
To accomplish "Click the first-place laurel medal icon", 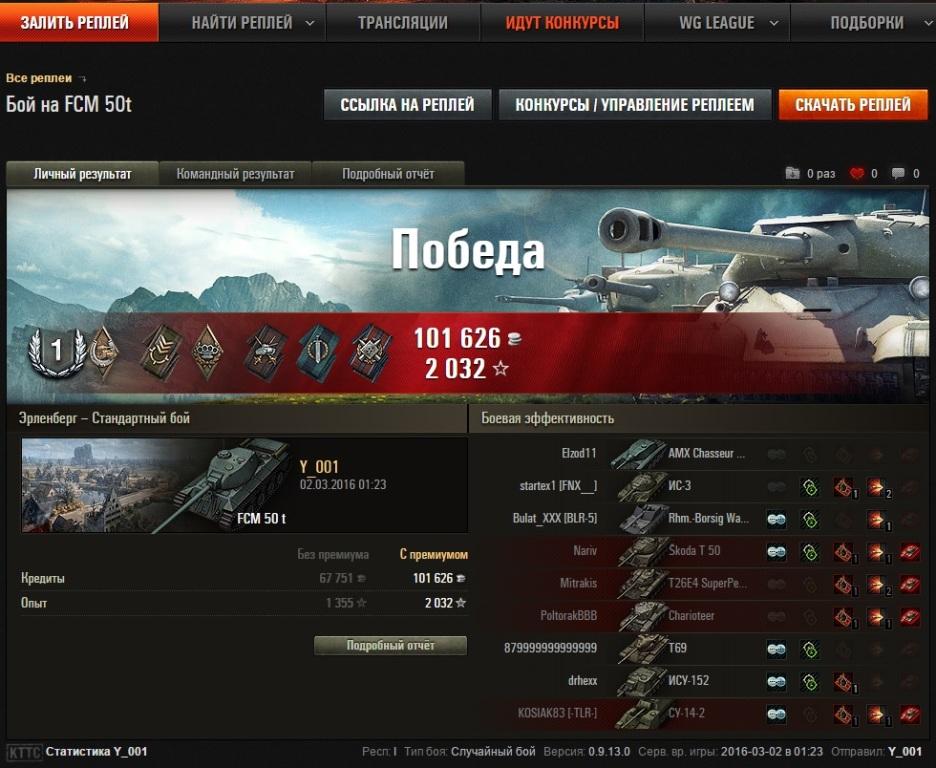I will [57, 351].
